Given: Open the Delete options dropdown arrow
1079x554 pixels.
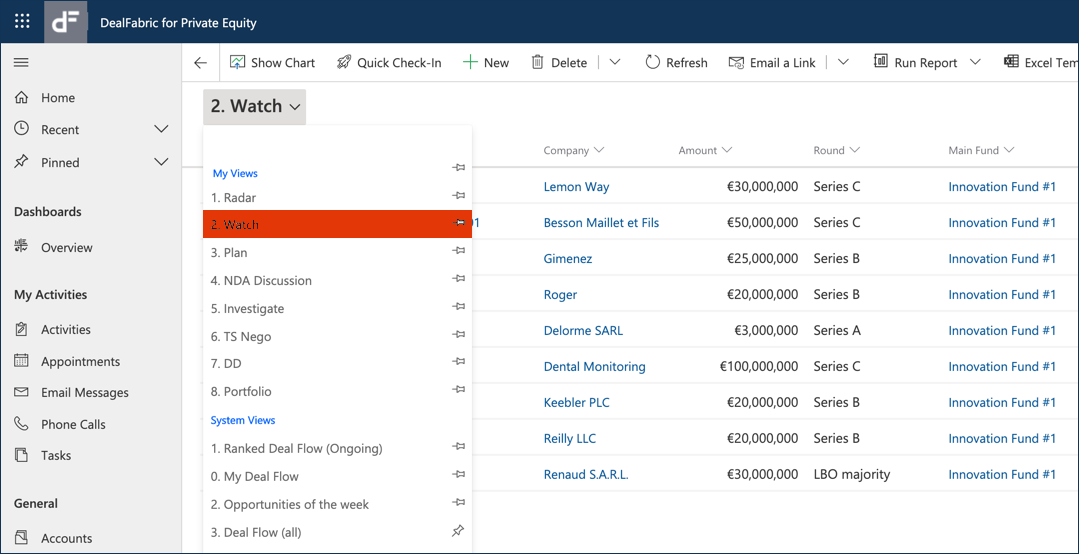Looking at the screenshot, I should tap(615, 63).
